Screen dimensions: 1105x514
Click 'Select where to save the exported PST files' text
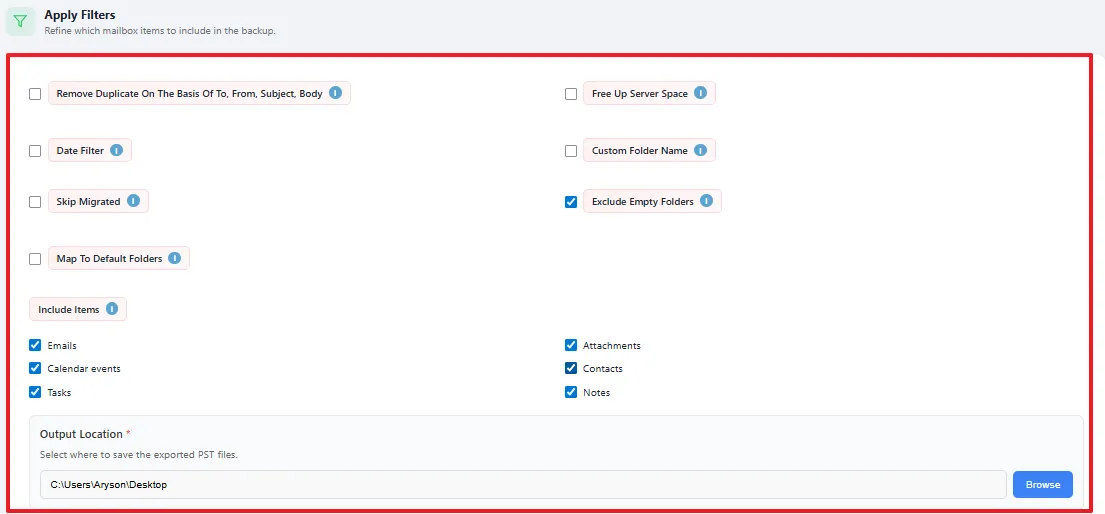point(139,455)
